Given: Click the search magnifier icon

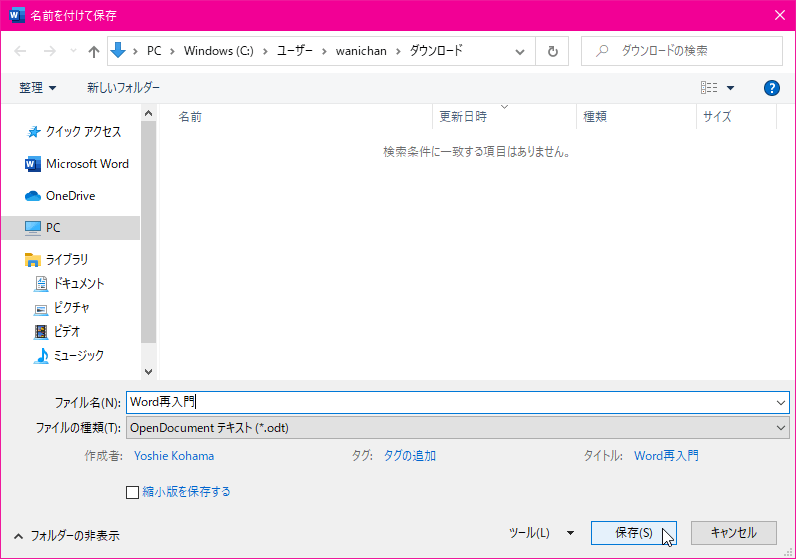Looking at the screenshot, I should [x=602, y=51].
